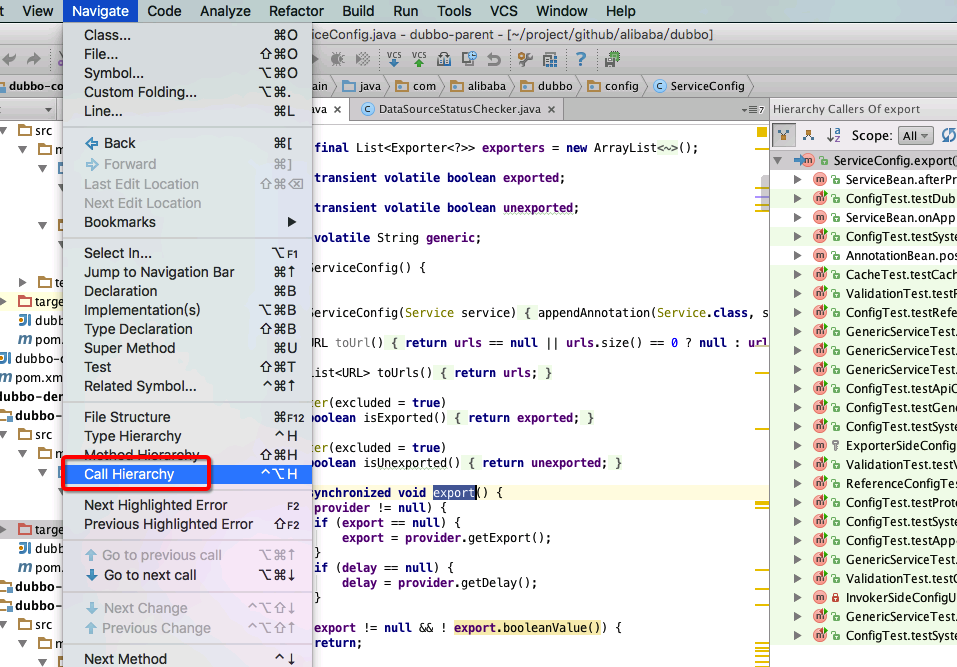Open the Analyze menu
Viewport: 957px width, 667px height.
click(x=225, y=11)
